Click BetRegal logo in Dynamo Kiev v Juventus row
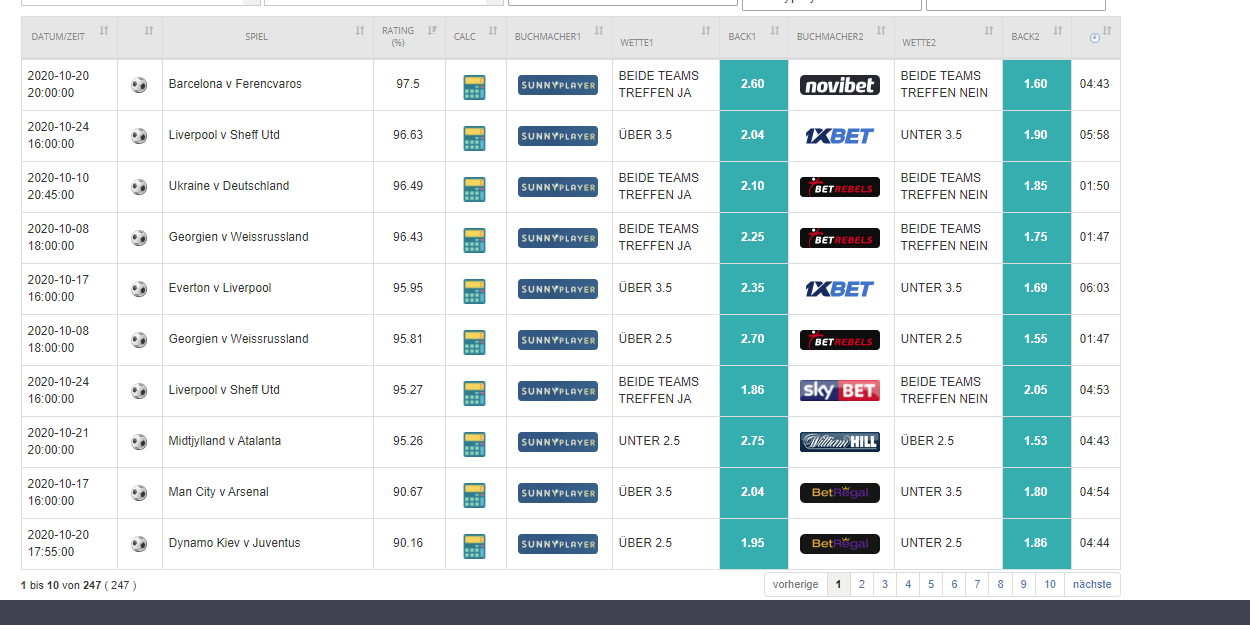 pyautogui.click(x=840, y=544)
